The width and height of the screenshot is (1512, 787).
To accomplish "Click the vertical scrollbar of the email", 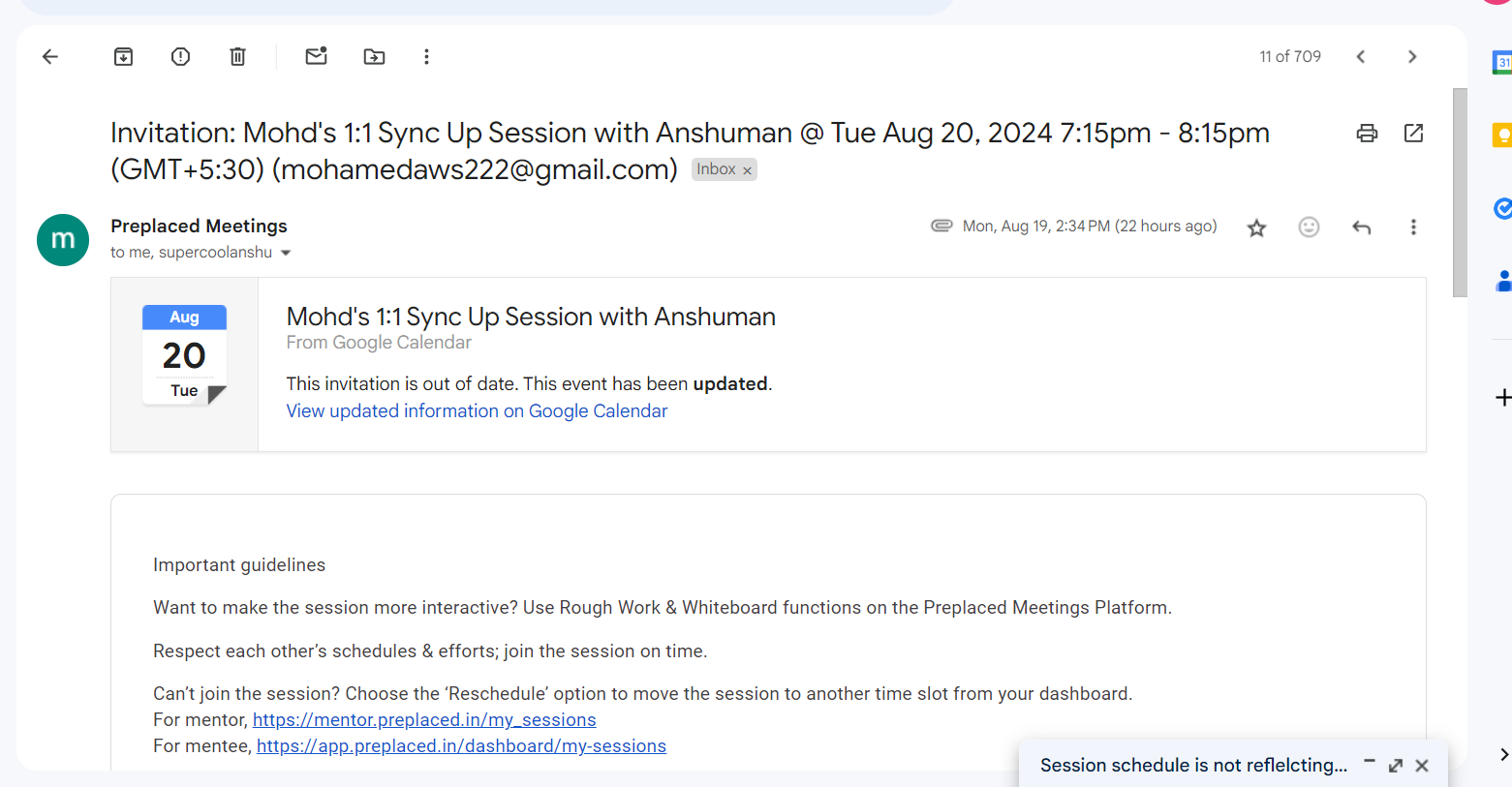I will (x=1460, y=194).
